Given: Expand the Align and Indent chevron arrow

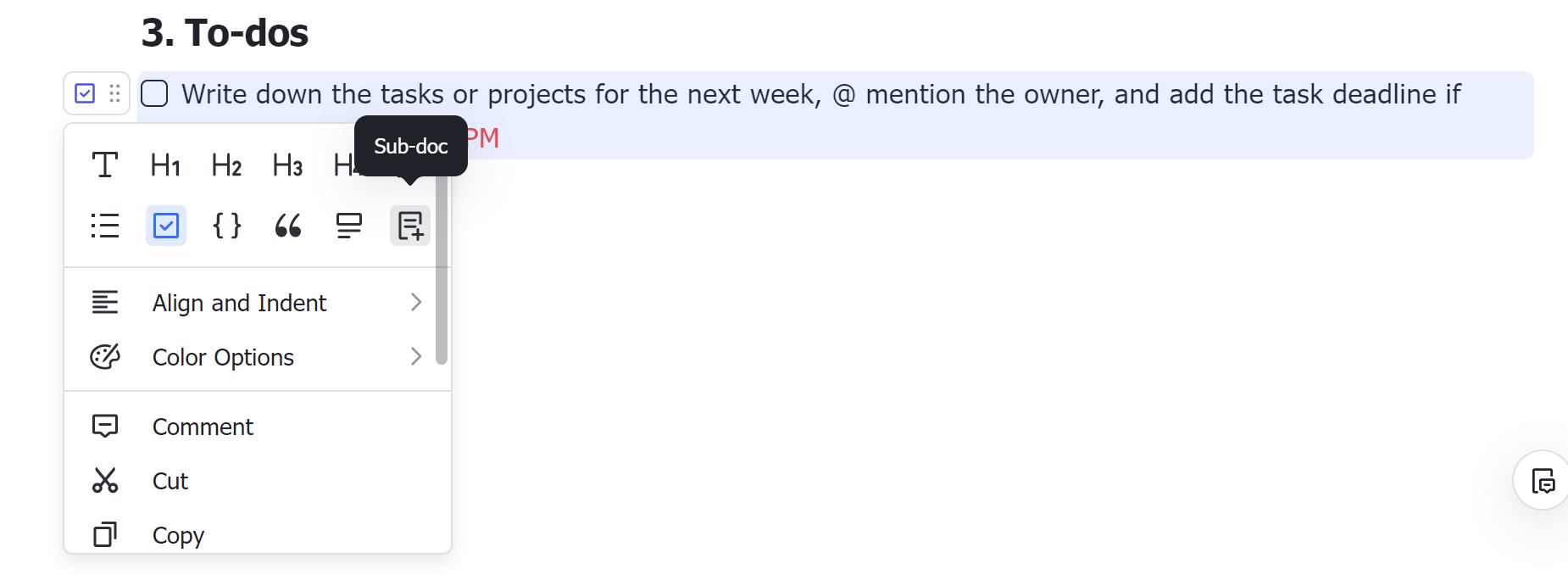Looking at the screenshot, I should coord(414,302).
